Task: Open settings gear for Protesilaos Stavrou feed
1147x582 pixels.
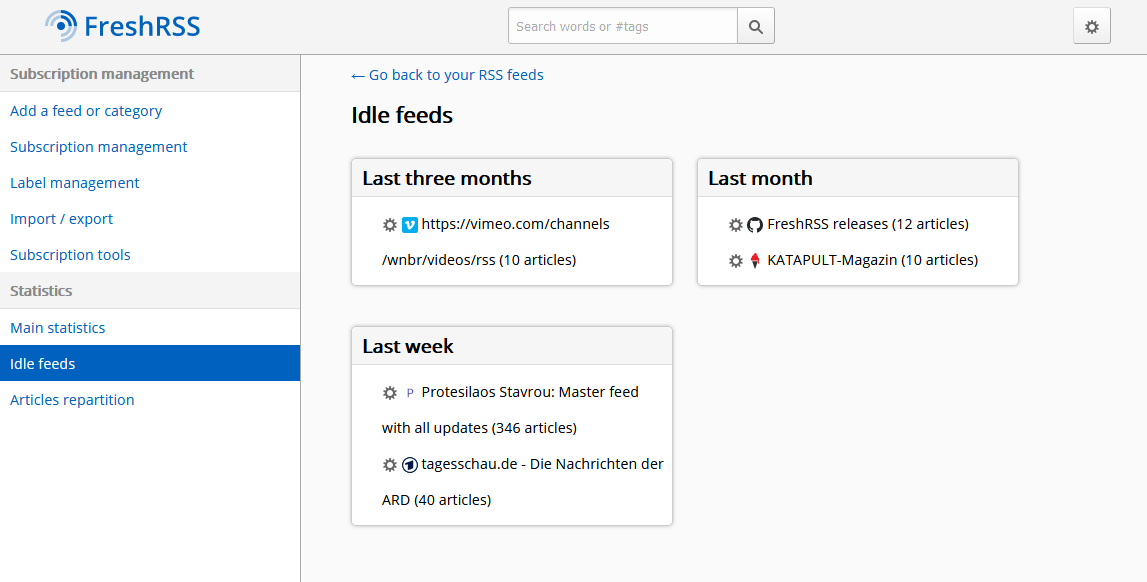Action: coord(390,393)
